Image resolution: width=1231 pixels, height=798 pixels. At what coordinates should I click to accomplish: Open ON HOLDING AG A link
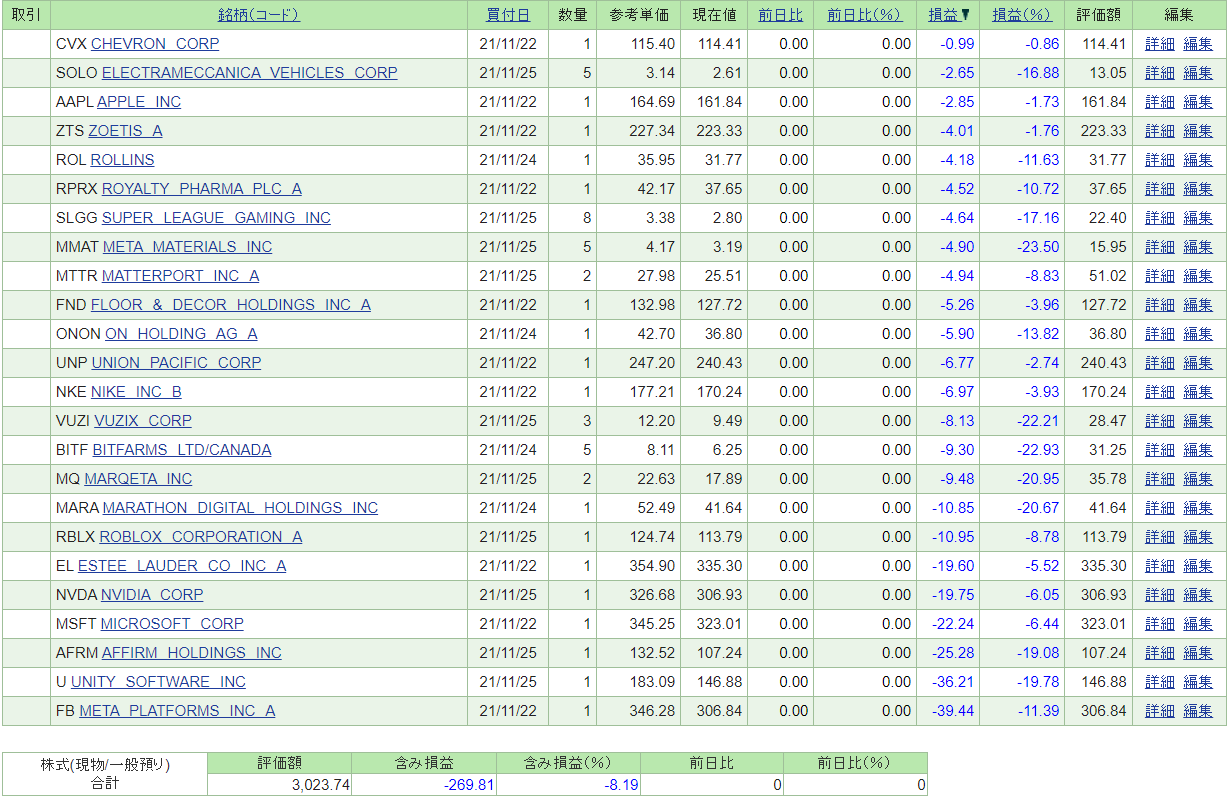point(181,334)
